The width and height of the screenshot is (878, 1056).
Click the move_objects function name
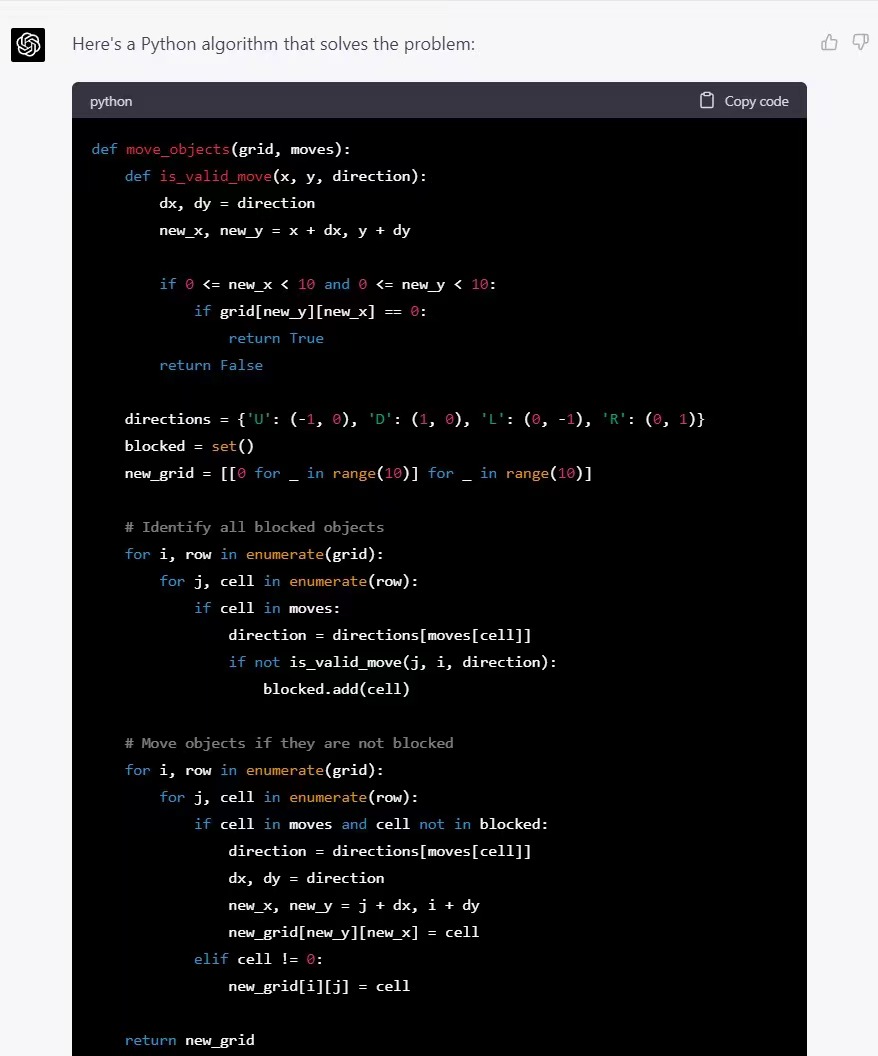[177, 149]
